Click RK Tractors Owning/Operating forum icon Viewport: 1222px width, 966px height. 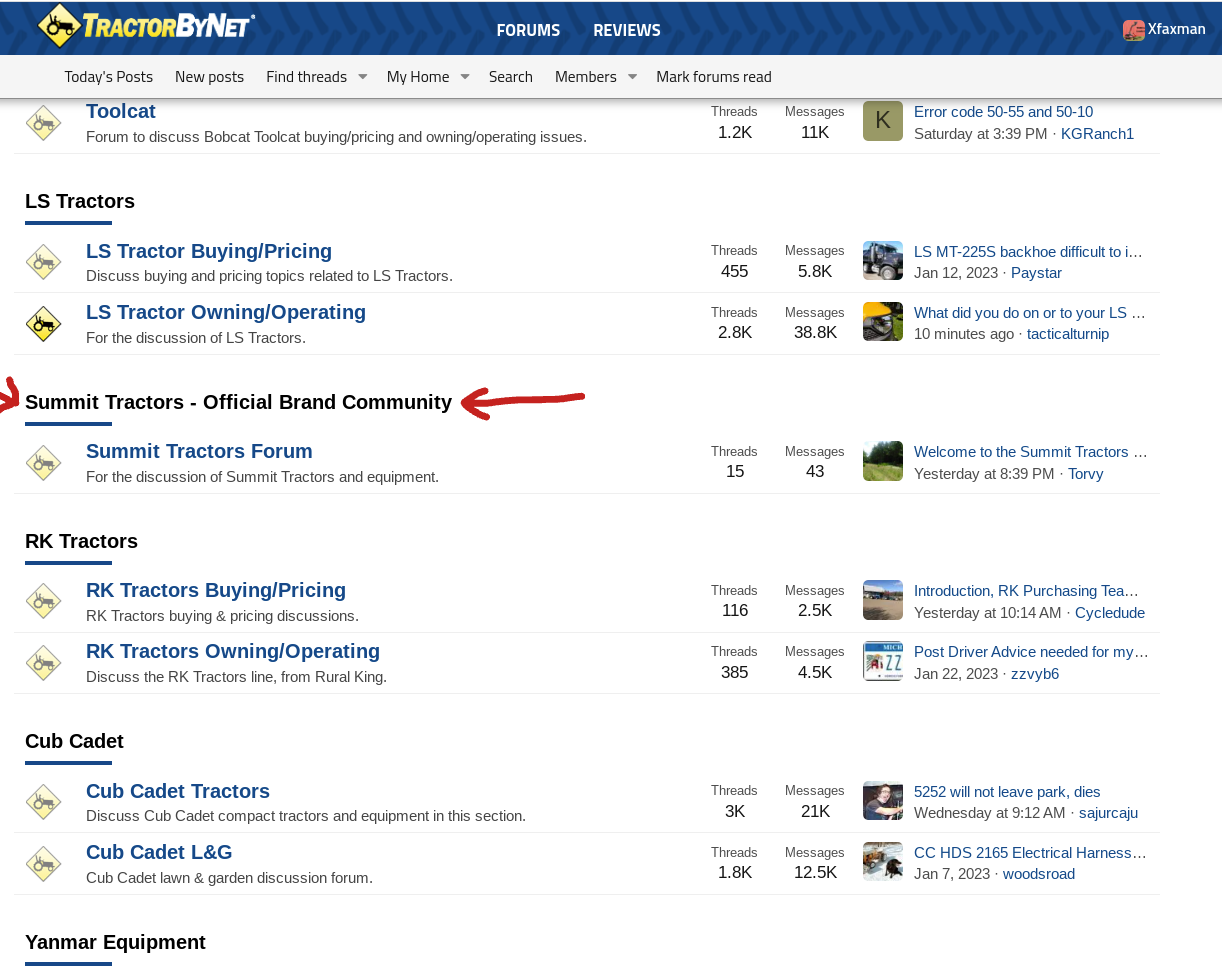(x=43, y=663)
